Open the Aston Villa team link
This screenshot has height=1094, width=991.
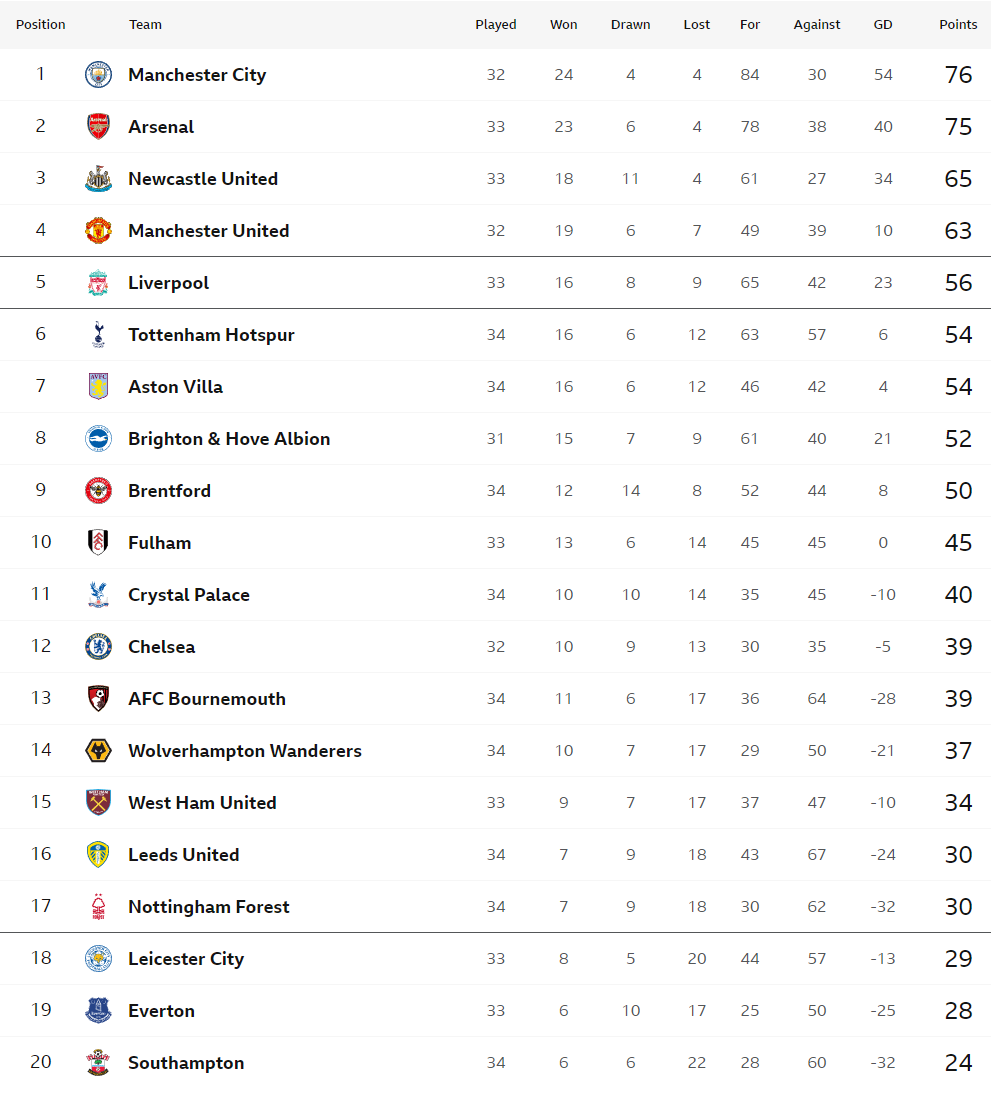(x=175, y=387)
